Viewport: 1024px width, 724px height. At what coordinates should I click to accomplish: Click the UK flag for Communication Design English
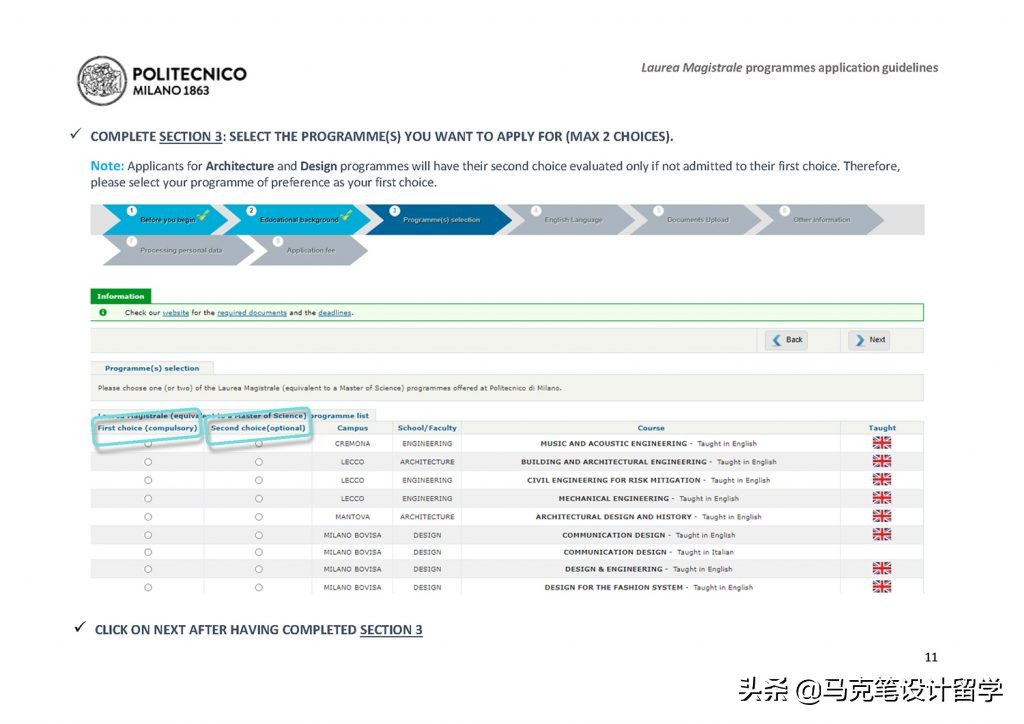[882, 534]
